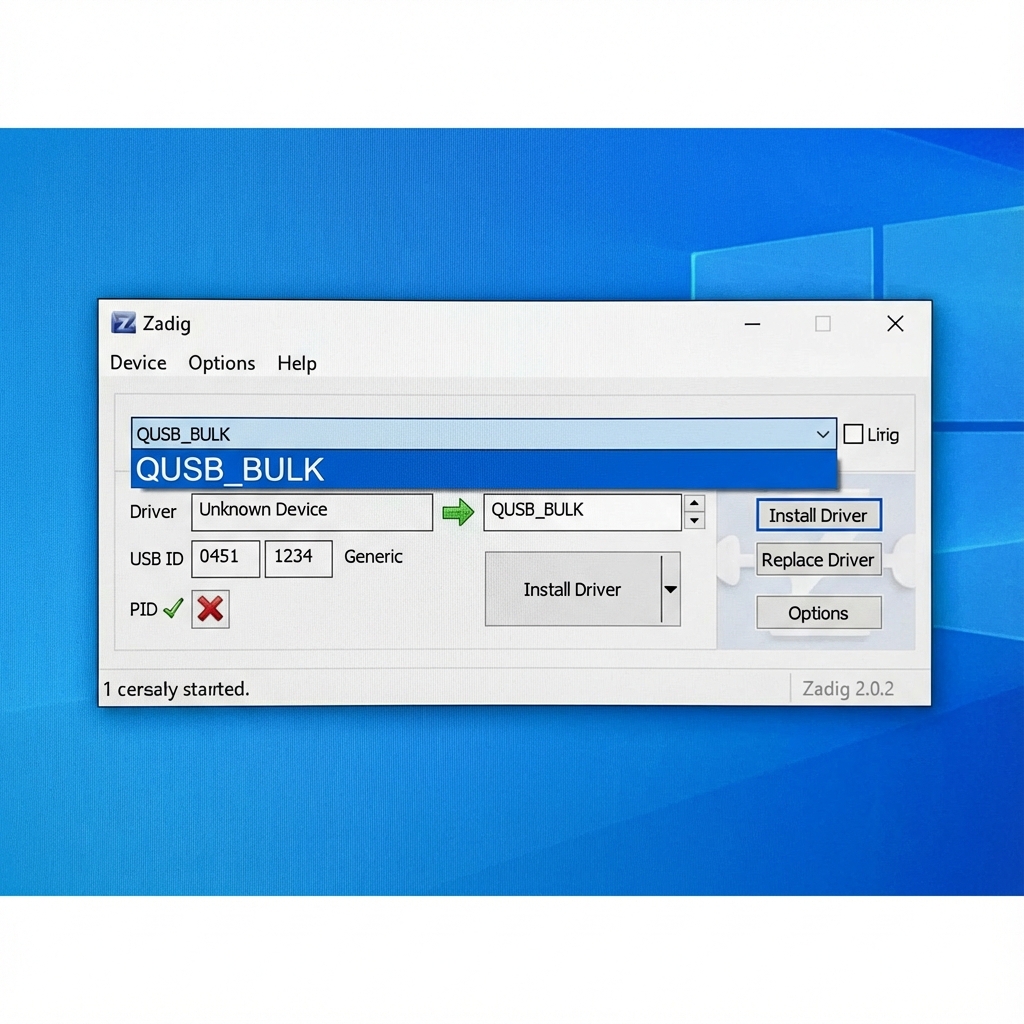Click the Zadig app icon in title bar
1024x1024 pixels.
(123, 323)
